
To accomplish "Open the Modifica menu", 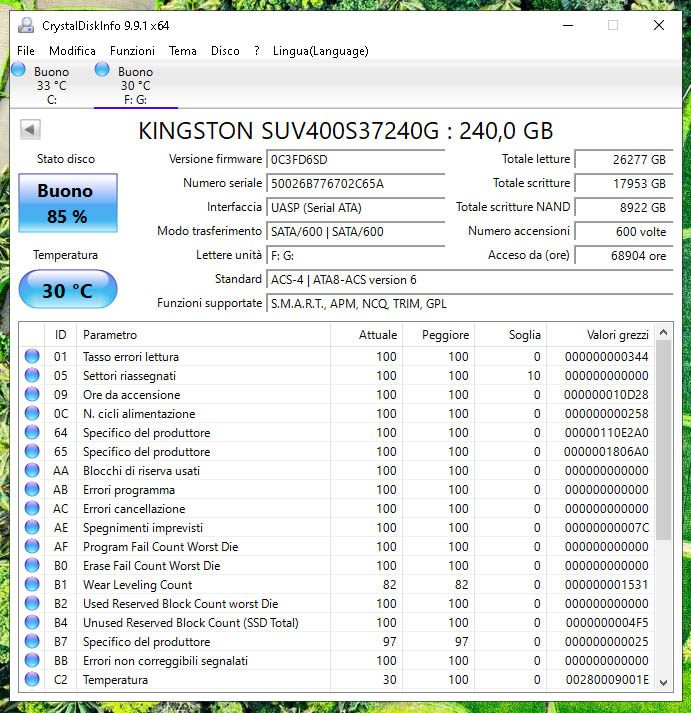I will pyautogui.click(x=72, y=50).
